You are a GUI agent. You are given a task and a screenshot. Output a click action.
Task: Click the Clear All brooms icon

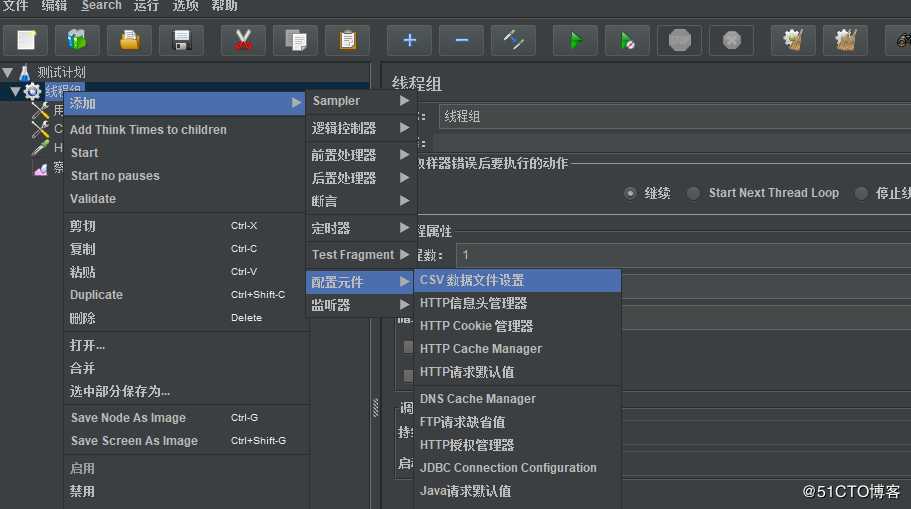coord(845,41)
